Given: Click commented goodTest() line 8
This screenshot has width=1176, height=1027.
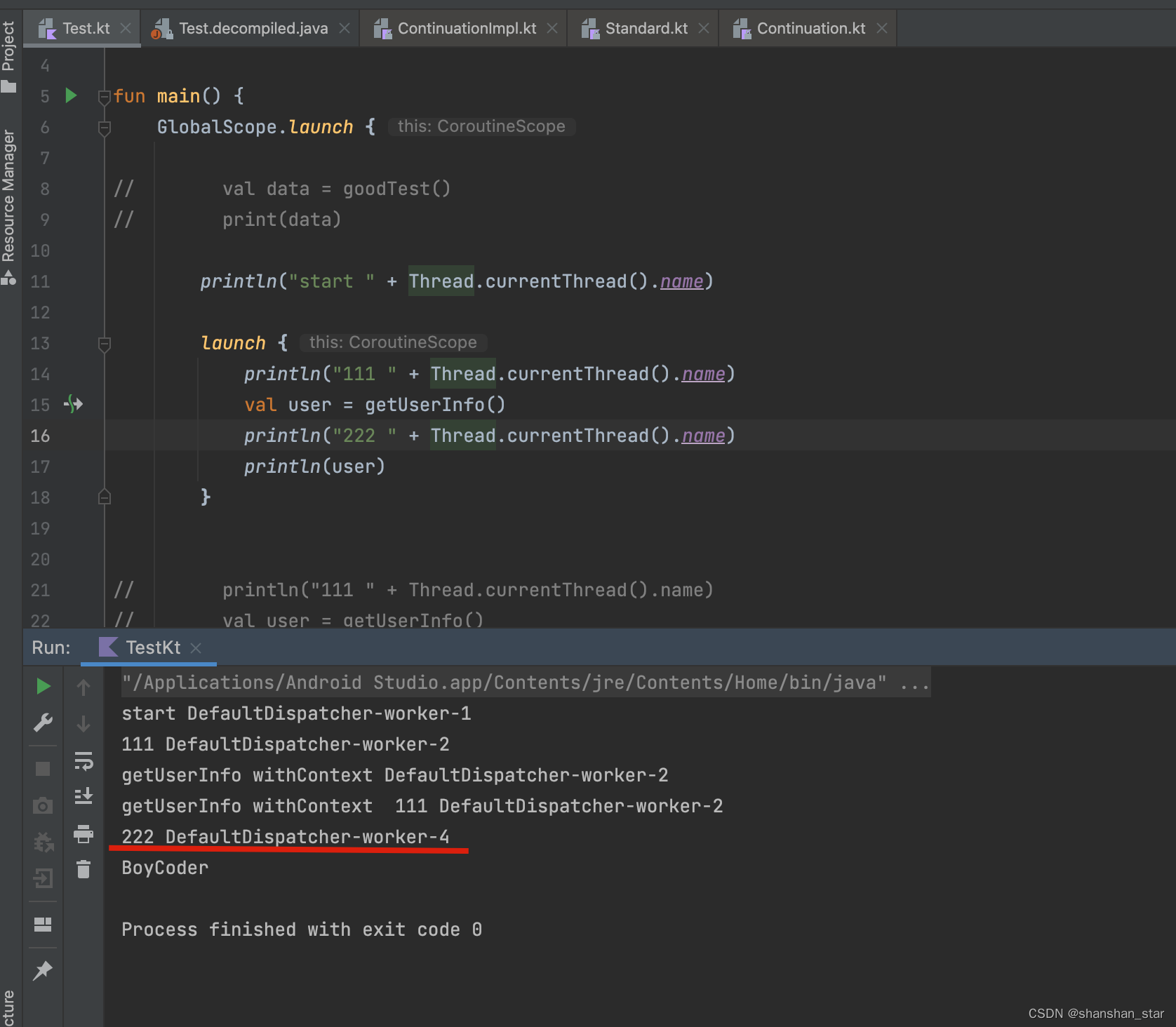Looking at the screenshot, I should pos(336,189).
